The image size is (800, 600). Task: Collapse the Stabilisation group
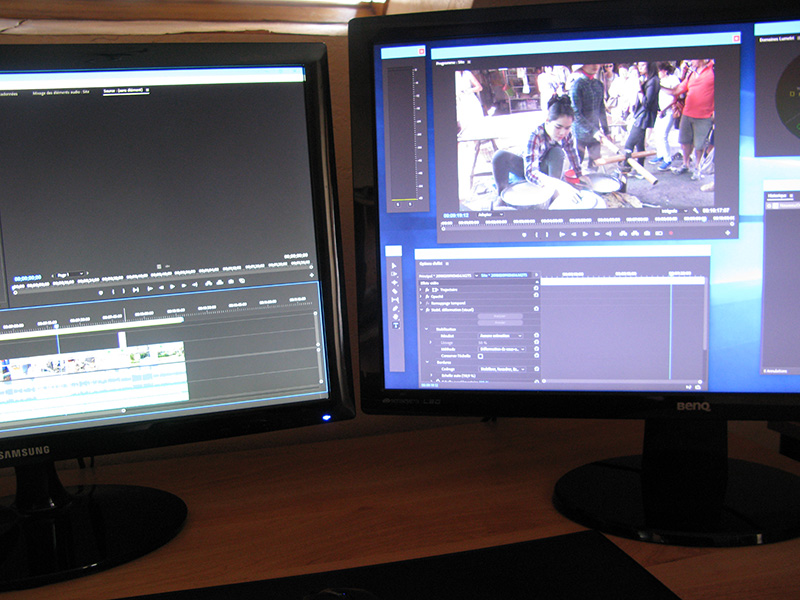point(426,329)
